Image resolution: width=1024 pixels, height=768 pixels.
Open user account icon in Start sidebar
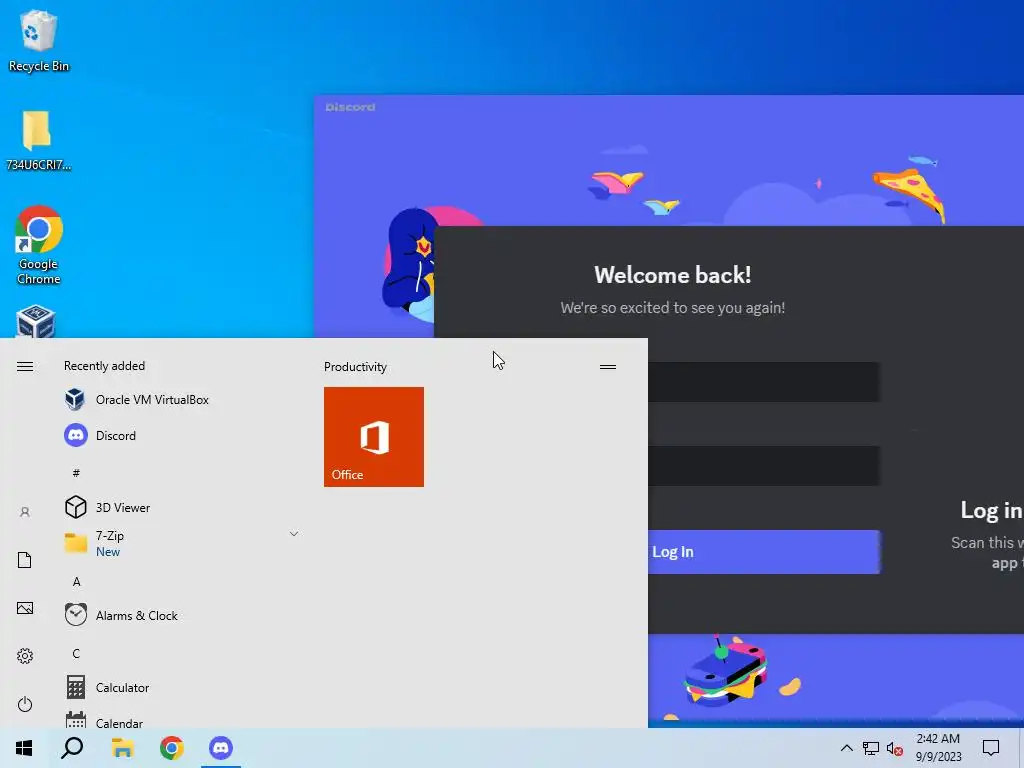click(x=25, y=513)
